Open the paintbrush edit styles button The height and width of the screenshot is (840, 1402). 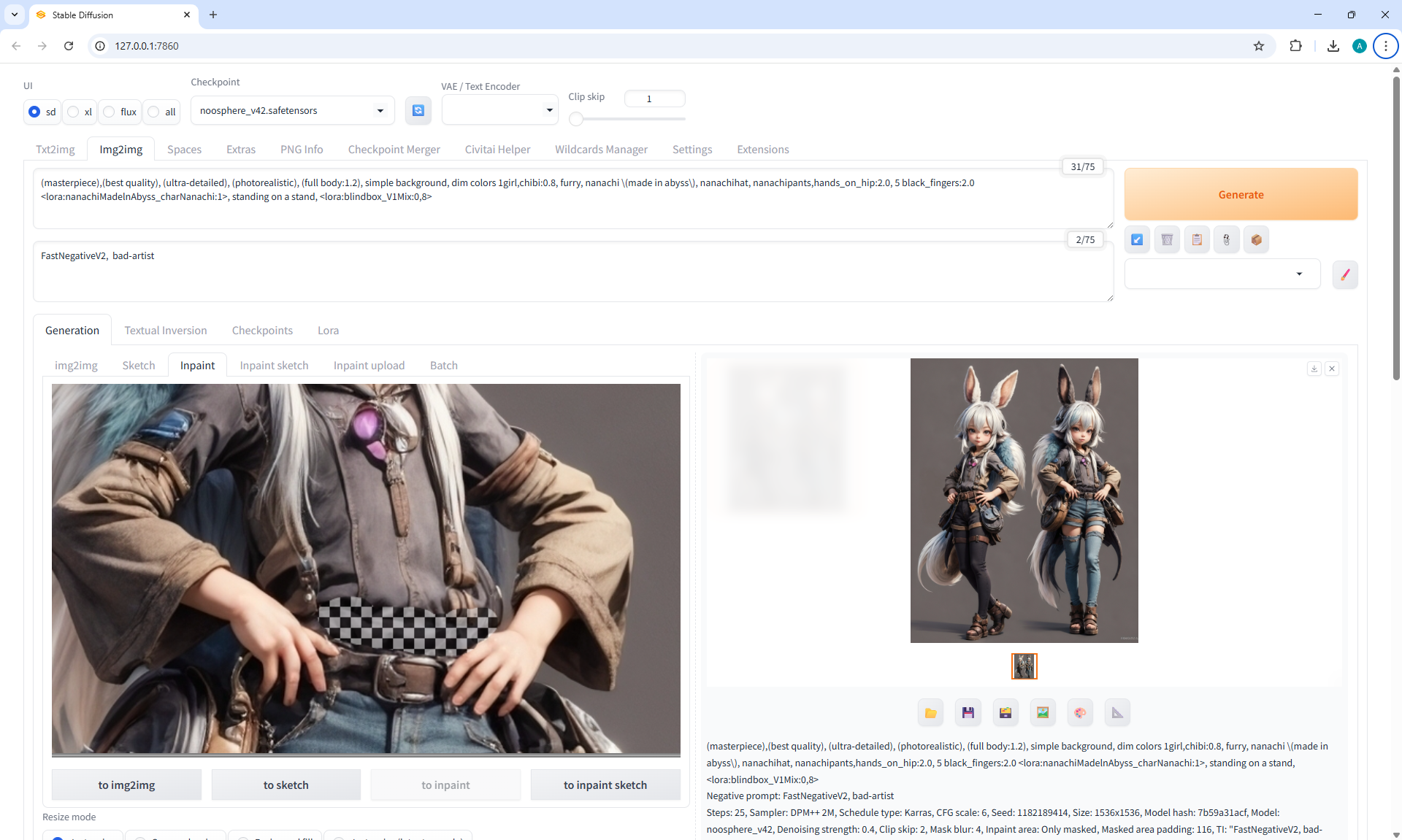pos(1344,274)
